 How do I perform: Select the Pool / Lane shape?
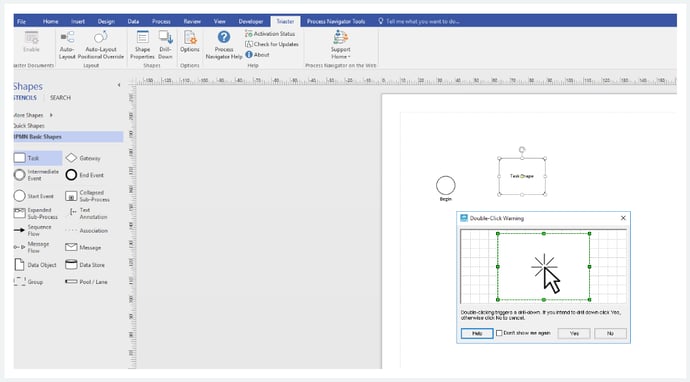coord(86,282)
